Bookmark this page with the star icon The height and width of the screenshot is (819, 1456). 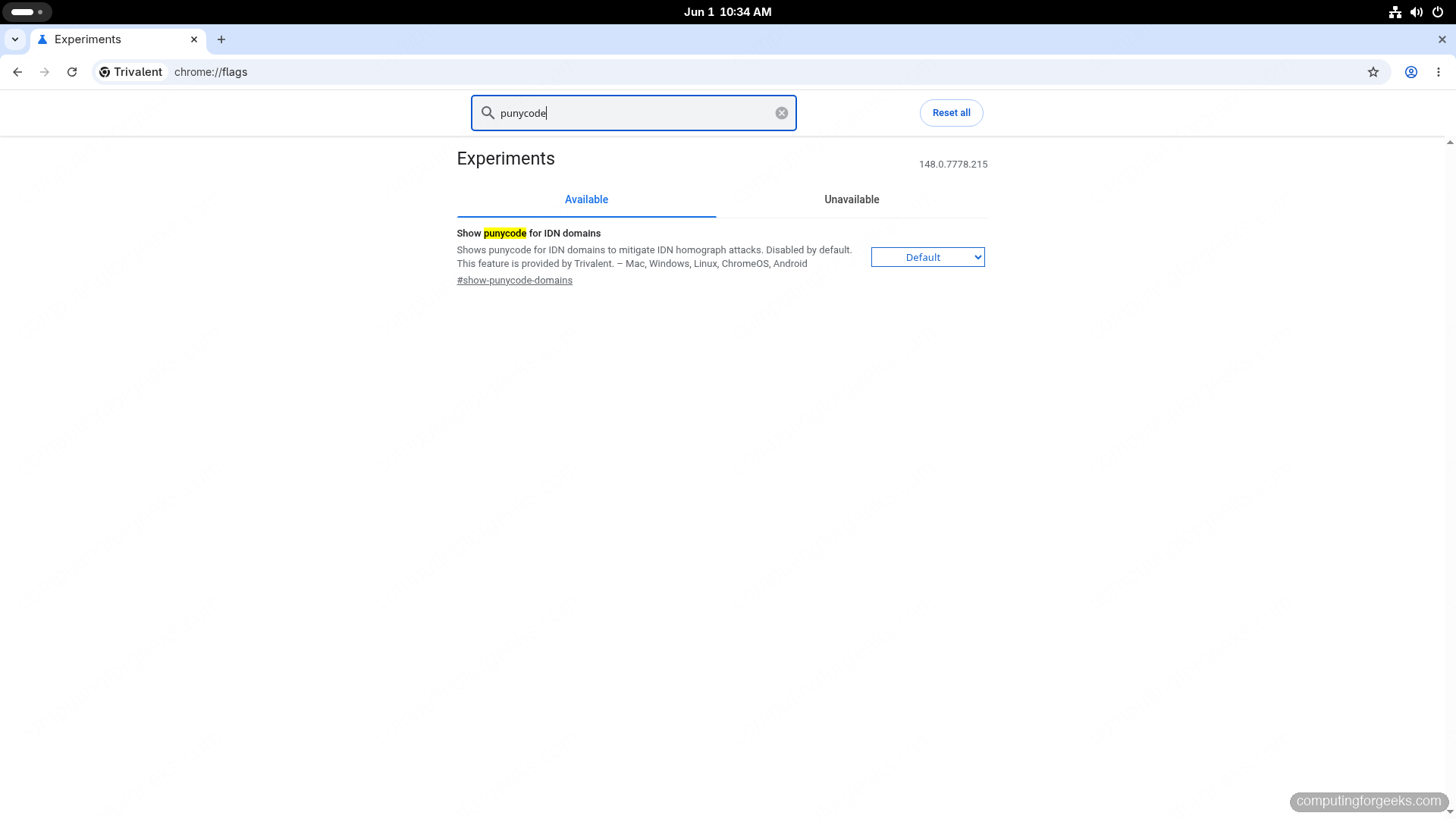1373,72
